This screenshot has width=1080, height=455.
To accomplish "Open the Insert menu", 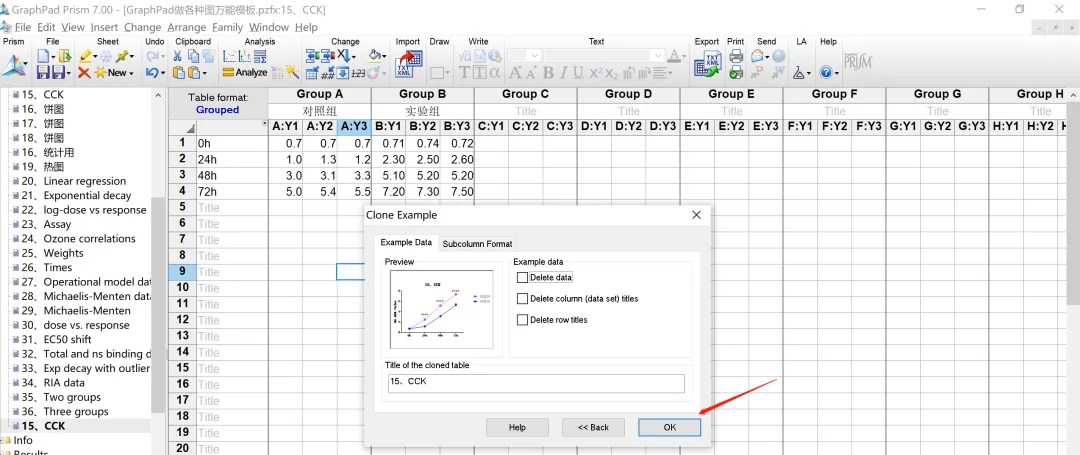I will point(104,28).
